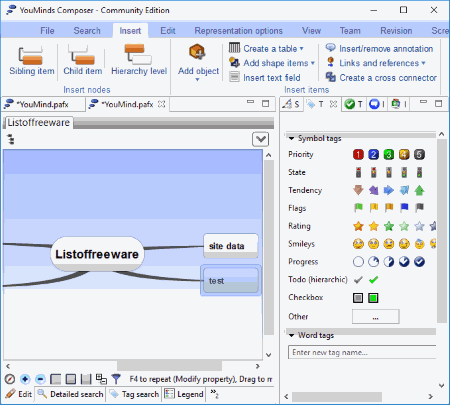This screenshot has width=450, height=405.
Task: Switch to bottom Edit tab
Action: [19, 394]
